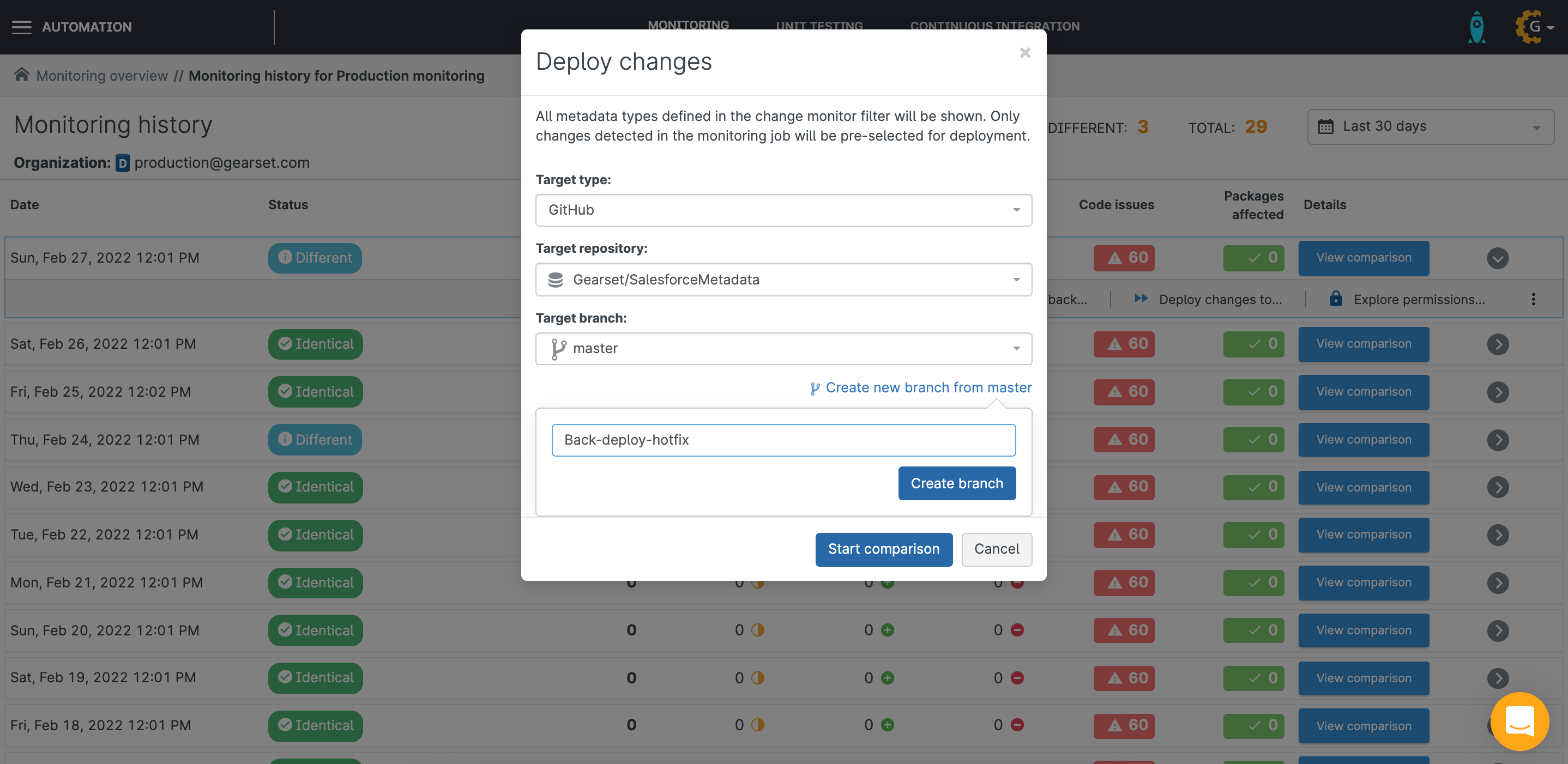Screen dimensions: 1568x764
Task: Click Deploy changes to fast-forward icon
Action: click(x=1141, y=299)
